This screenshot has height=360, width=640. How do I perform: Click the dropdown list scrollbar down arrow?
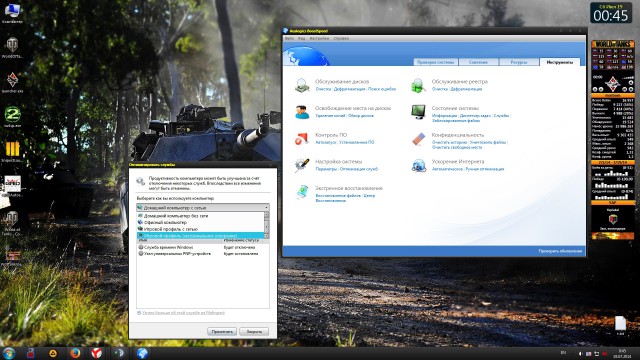pos(267,236)
